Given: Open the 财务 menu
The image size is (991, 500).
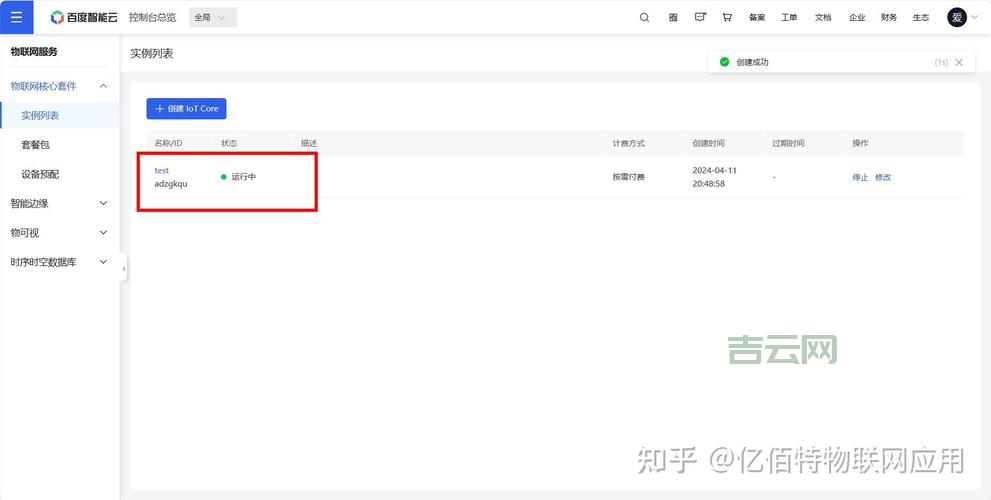Looking at the screenshot, I should (889, 18).
